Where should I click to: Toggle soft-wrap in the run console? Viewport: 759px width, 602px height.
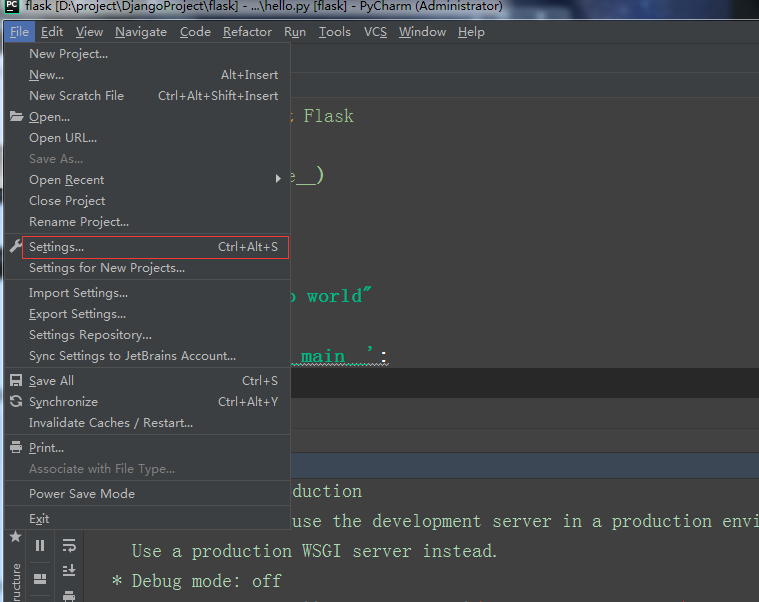pos(69,546)
